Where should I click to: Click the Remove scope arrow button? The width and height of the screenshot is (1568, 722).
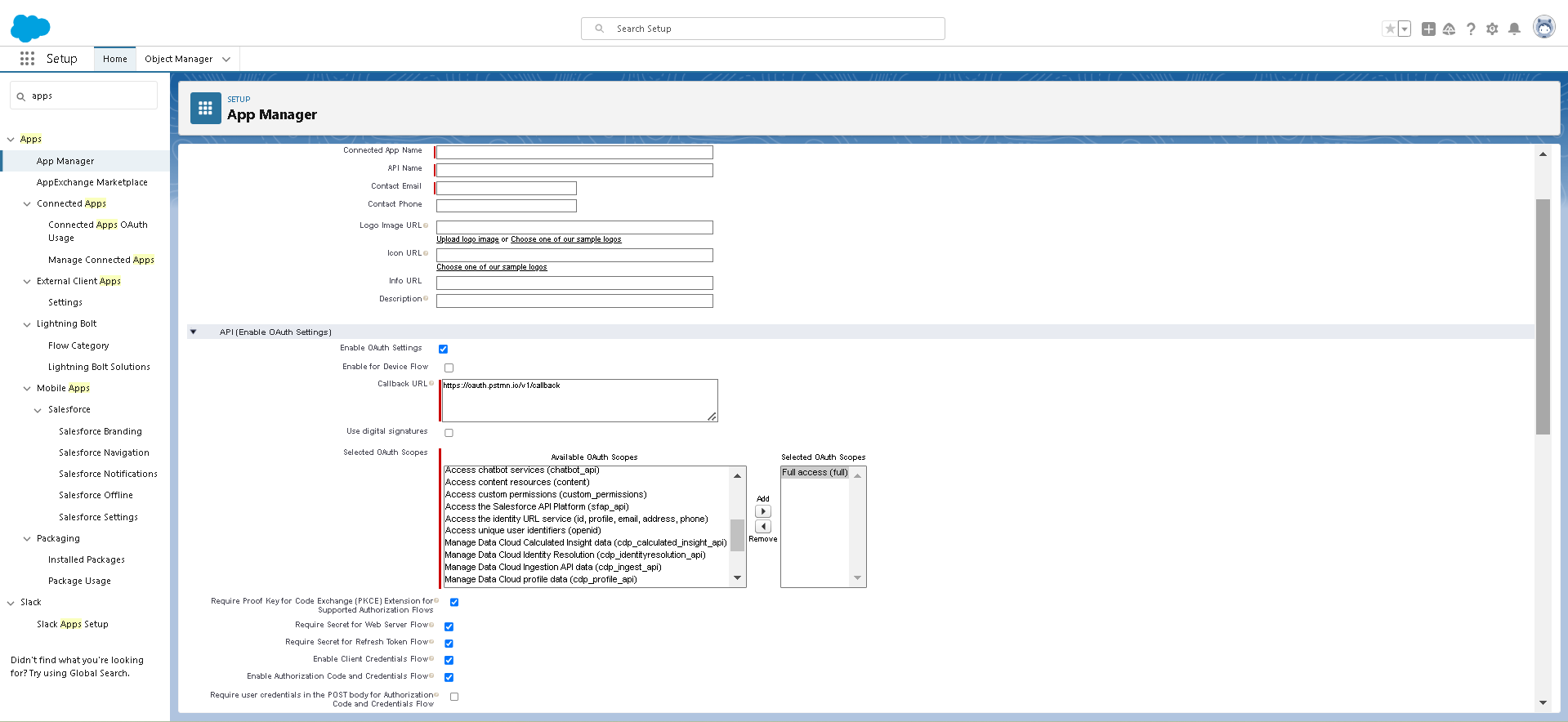click(x=763, y=527)
